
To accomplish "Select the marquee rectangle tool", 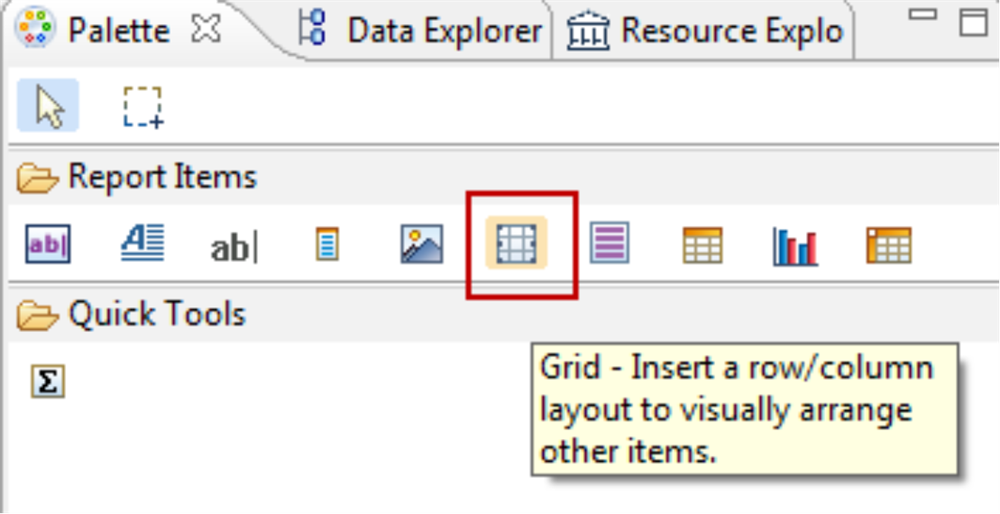I will pyautogui.click(x=143, y=106).
